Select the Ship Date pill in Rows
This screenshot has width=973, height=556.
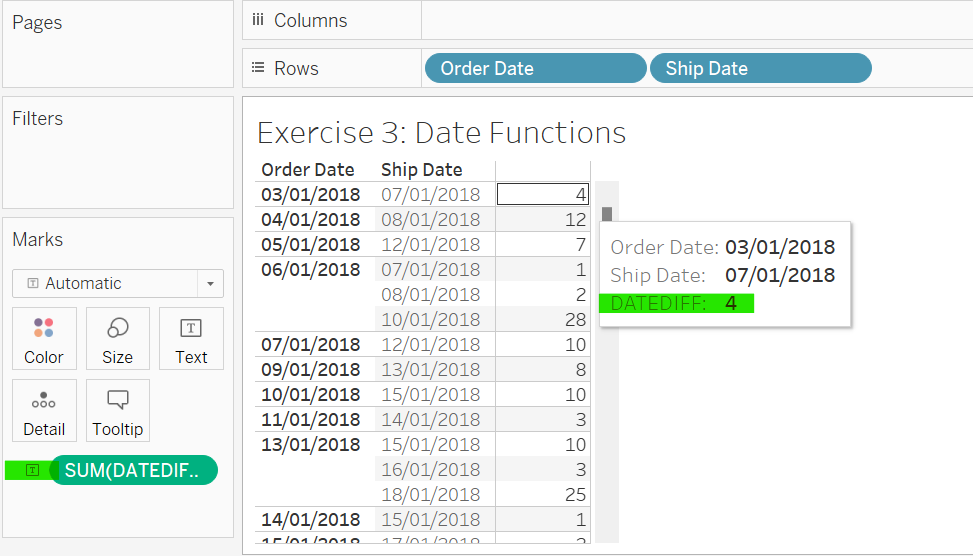coord(760,68)
